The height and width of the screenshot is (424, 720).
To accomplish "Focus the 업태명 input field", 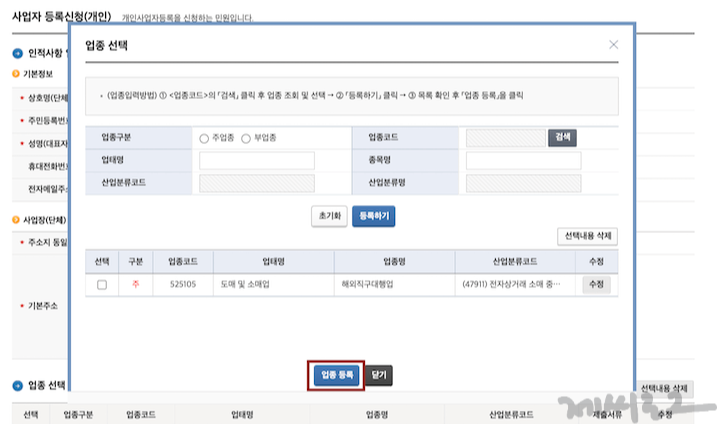I will [257, 160].
